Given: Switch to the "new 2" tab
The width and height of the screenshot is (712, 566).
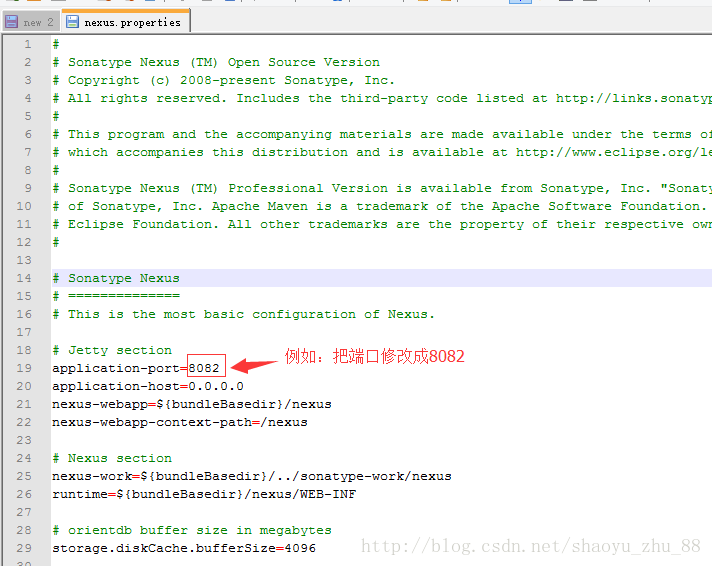Looking at the screenshot, I should click(30, 22).
